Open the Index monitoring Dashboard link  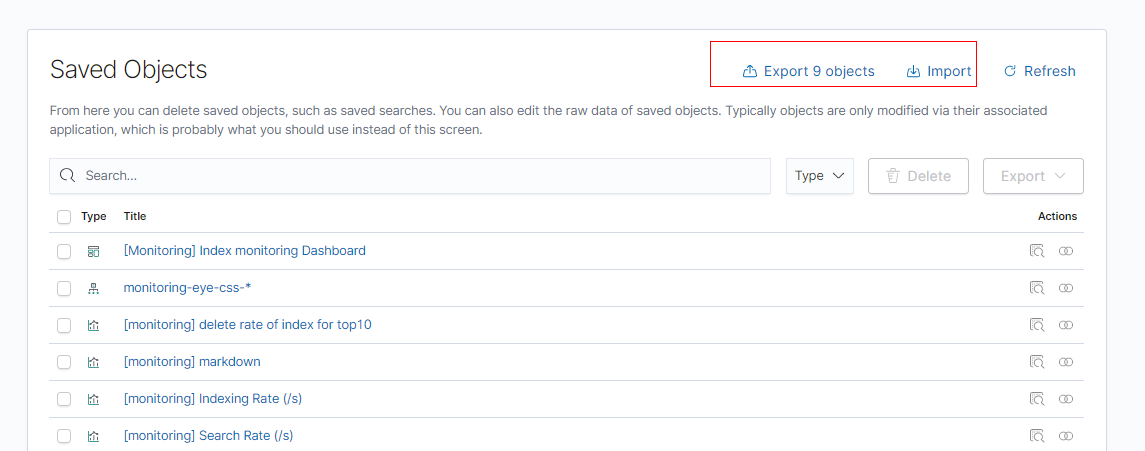[244, 251]
